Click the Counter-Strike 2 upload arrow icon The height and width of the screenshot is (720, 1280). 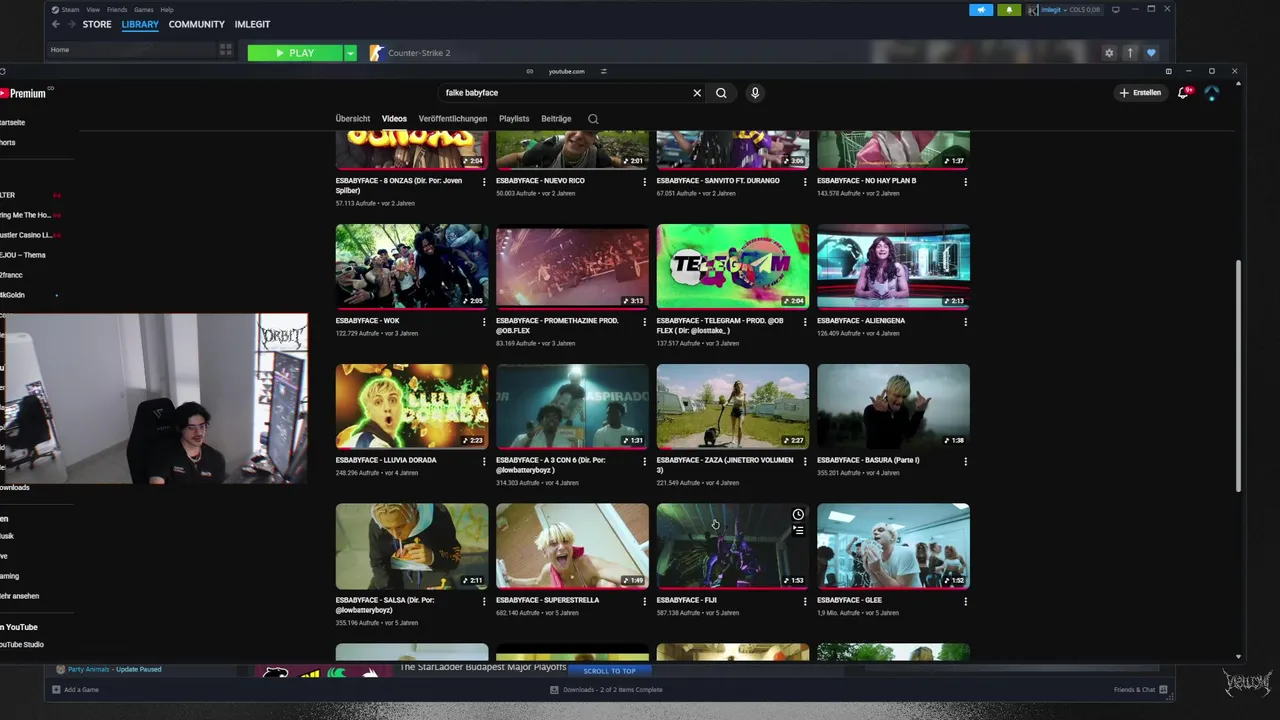(x=1130, y=53)
